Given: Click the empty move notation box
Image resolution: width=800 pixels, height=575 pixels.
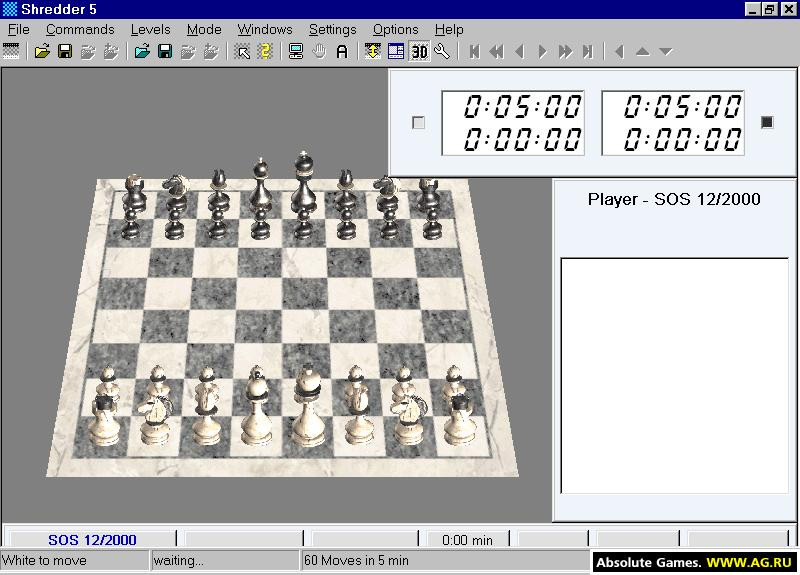Looking at the screenshot, I should point(674,376).
